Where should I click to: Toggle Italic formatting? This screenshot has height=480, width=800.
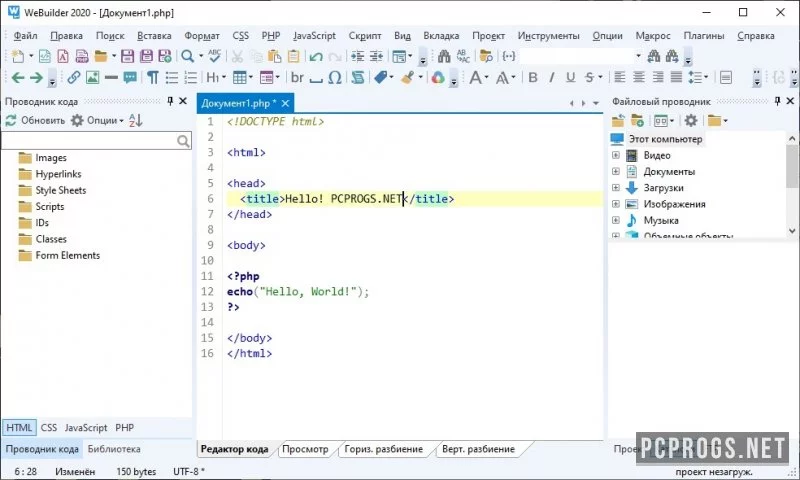click(x=552, y=78)
